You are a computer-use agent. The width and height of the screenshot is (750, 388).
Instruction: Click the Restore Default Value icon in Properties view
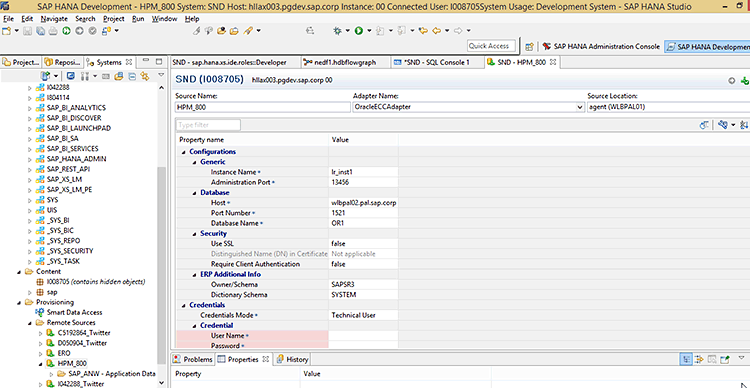point(712,359)
